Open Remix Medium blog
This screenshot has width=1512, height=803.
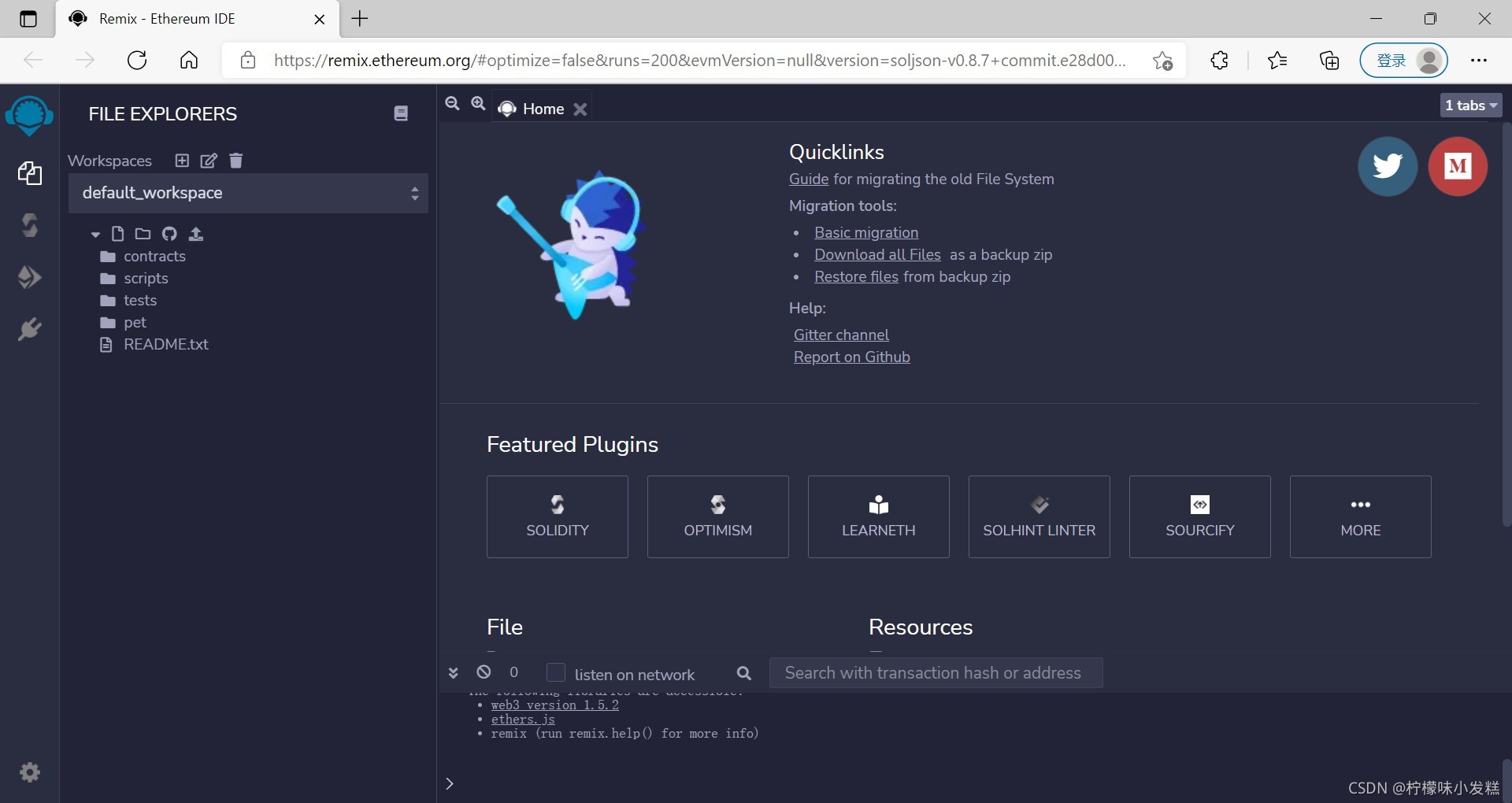click(x=1458, y=166)
